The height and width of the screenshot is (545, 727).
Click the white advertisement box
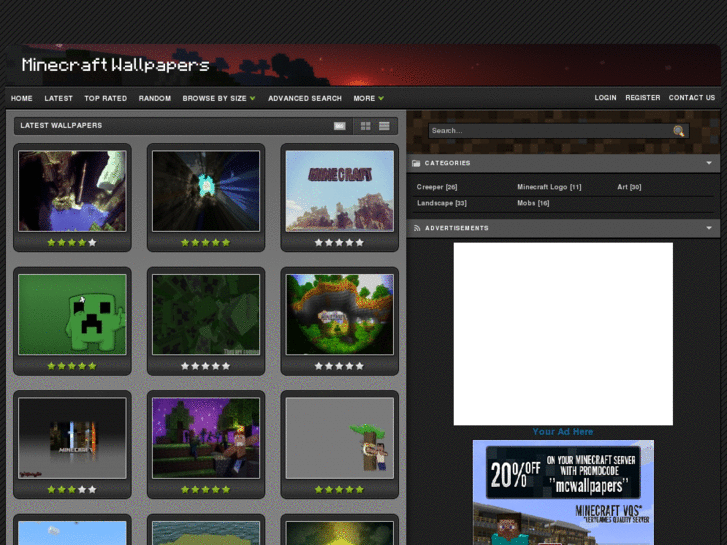pos(563,334)
